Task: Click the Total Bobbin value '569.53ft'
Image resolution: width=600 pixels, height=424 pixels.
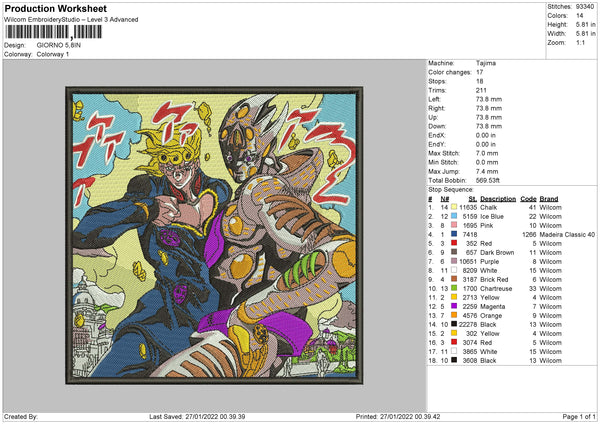Action: [488, 180]
